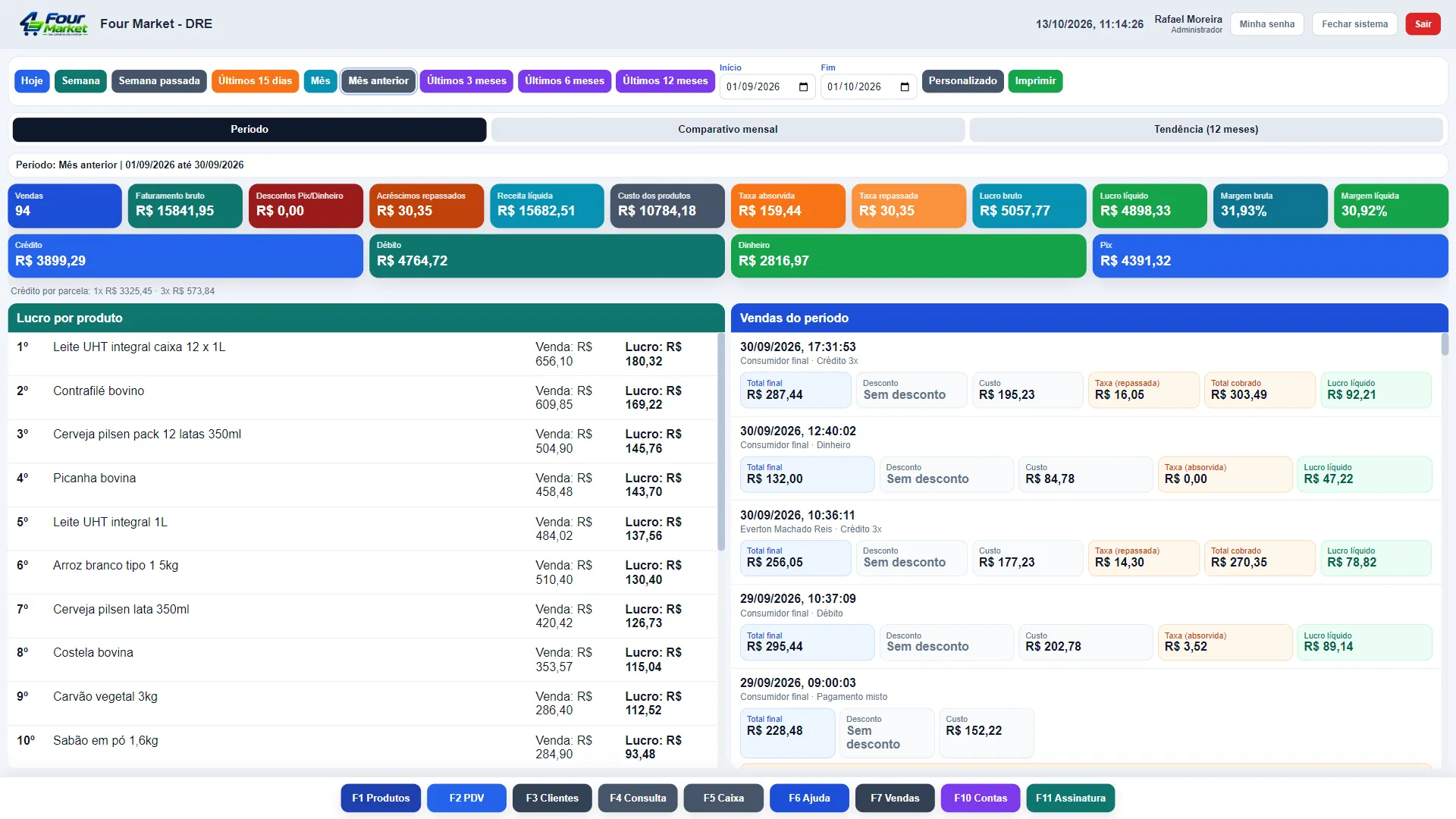Choose the Semana passada filter
The height and width of the screenshot is (819, 1456).
click(x=159, y=81)
